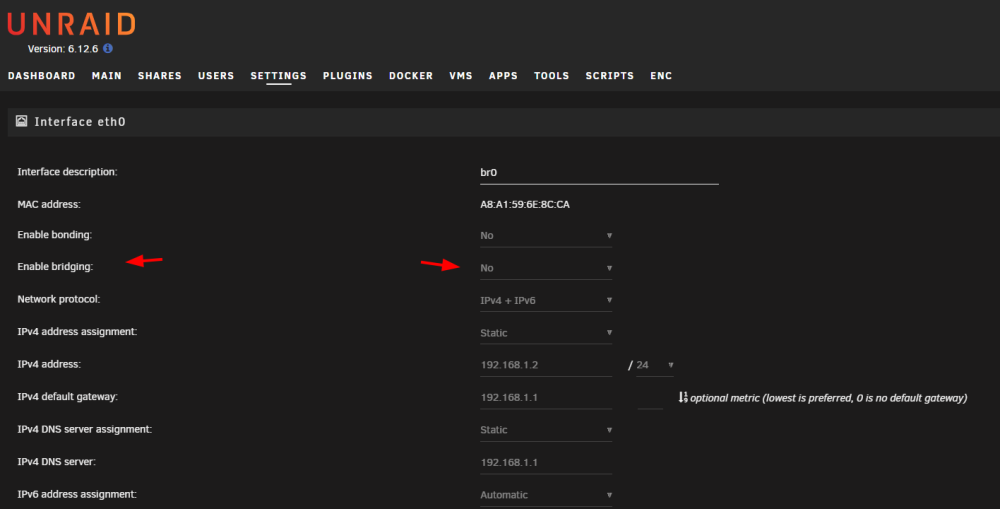The image size is (1000, 509).
Task: Open IPv4 DNS server assignment dropdown
Action: pyautogui.click(x=546, y=430)
